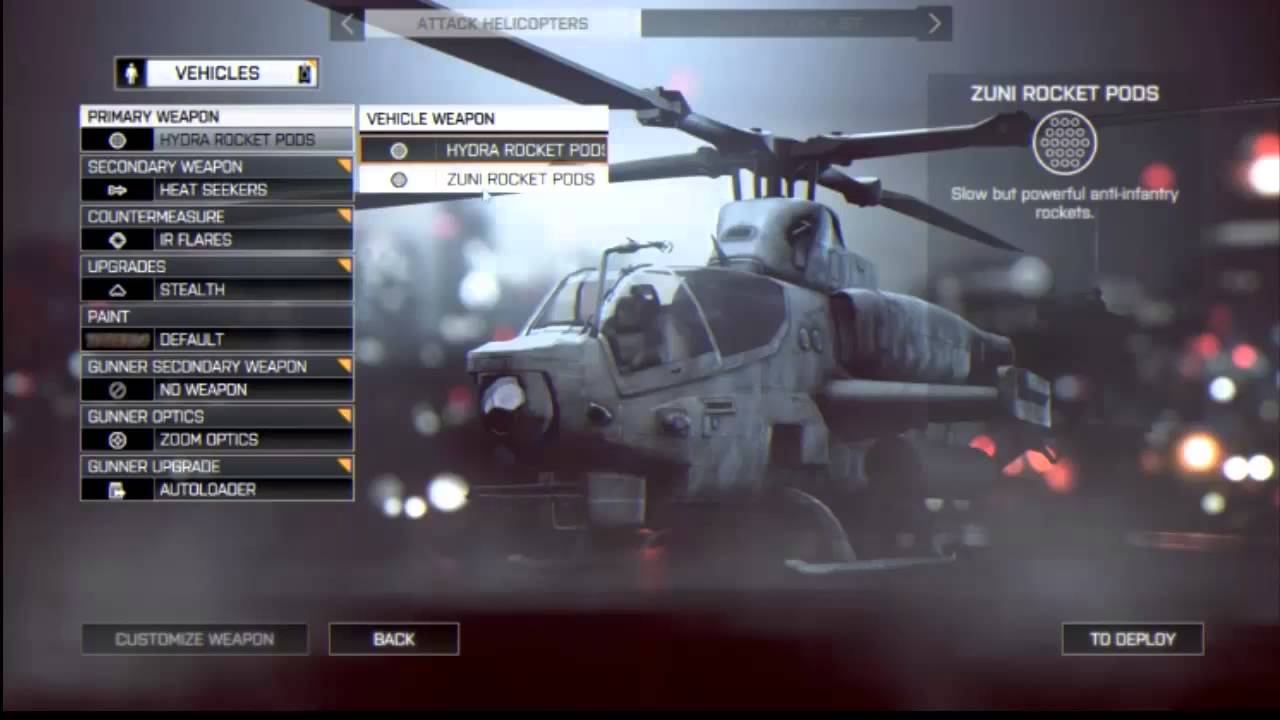Click the Customize Weapon button

[x=195, y=639]
